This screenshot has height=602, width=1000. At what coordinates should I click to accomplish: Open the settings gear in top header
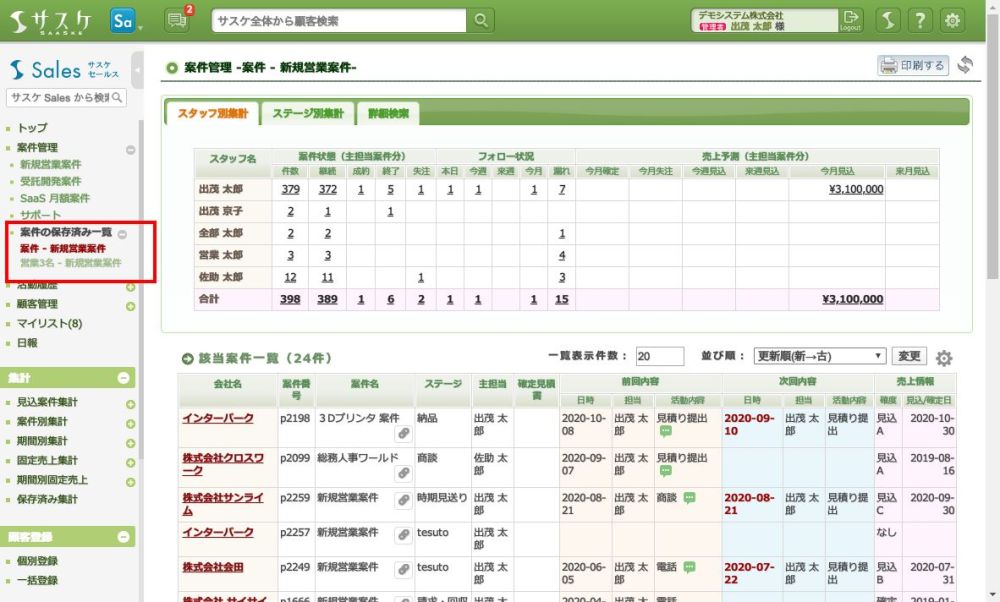(x=953, y=20)
